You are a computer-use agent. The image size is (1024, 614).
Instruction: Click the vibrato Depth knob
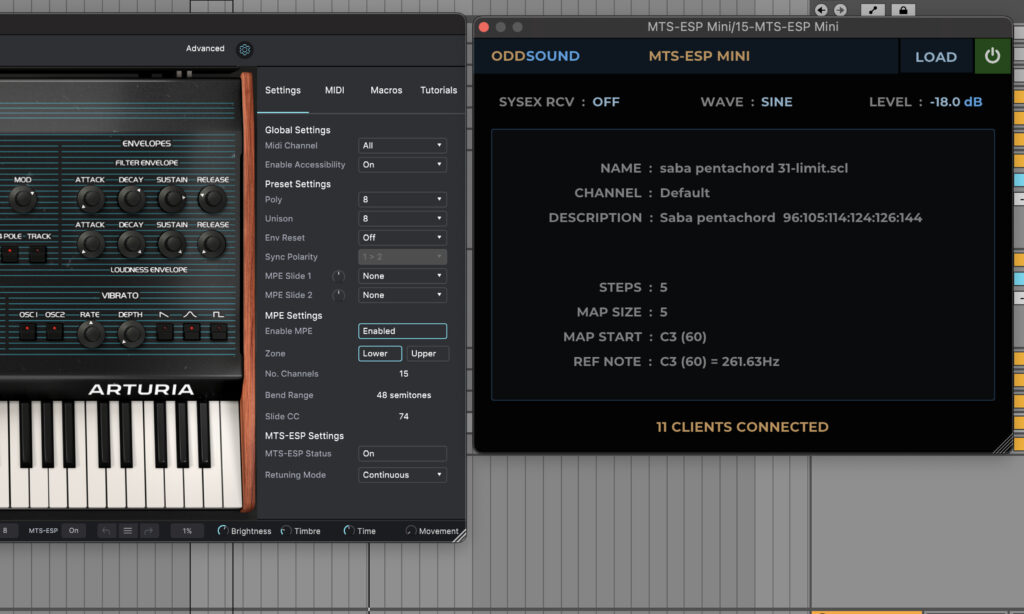[131, 334]
